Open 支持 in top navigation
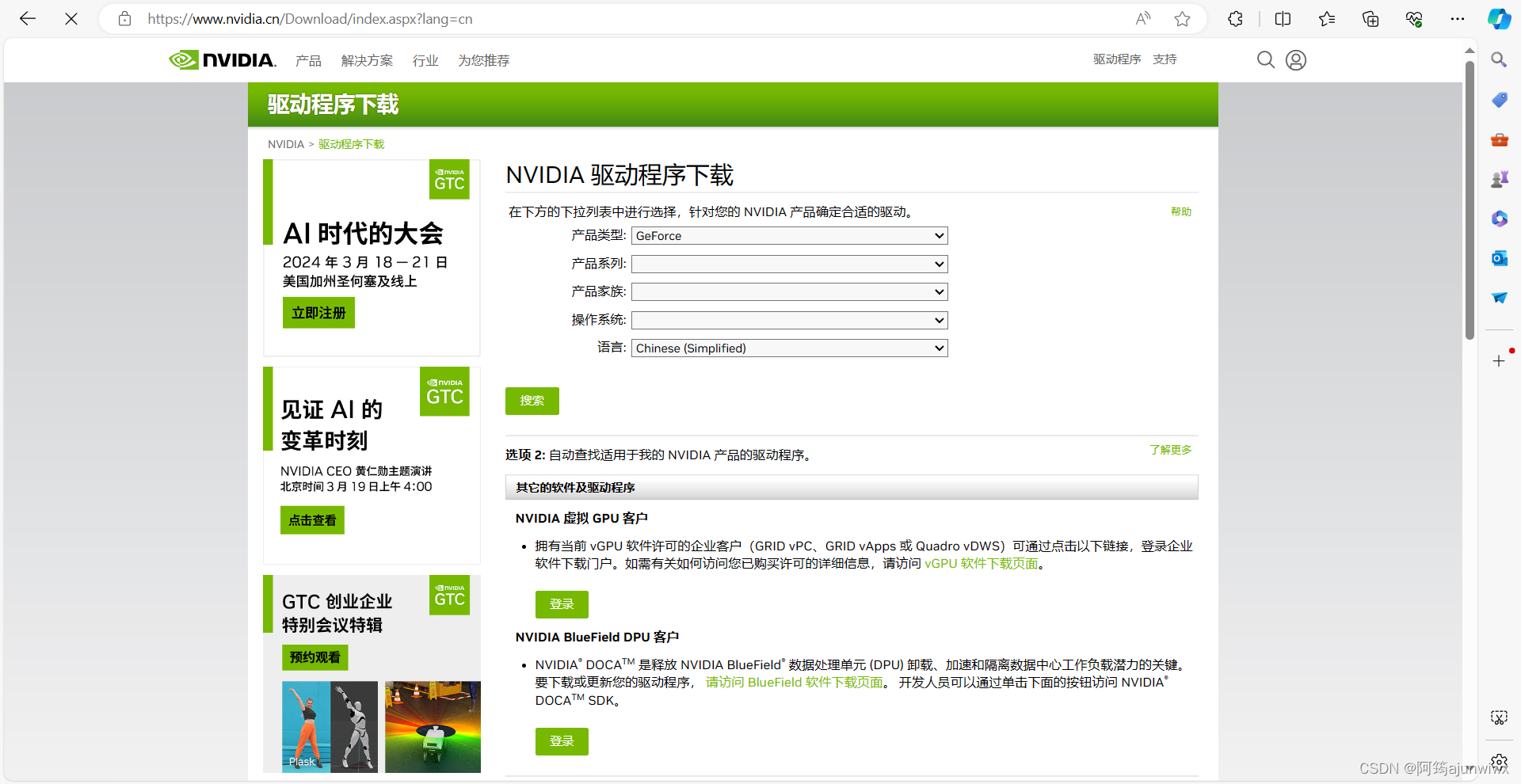Image resolution: width=1521 pixels, height=784 pixels. [1165, 59]
